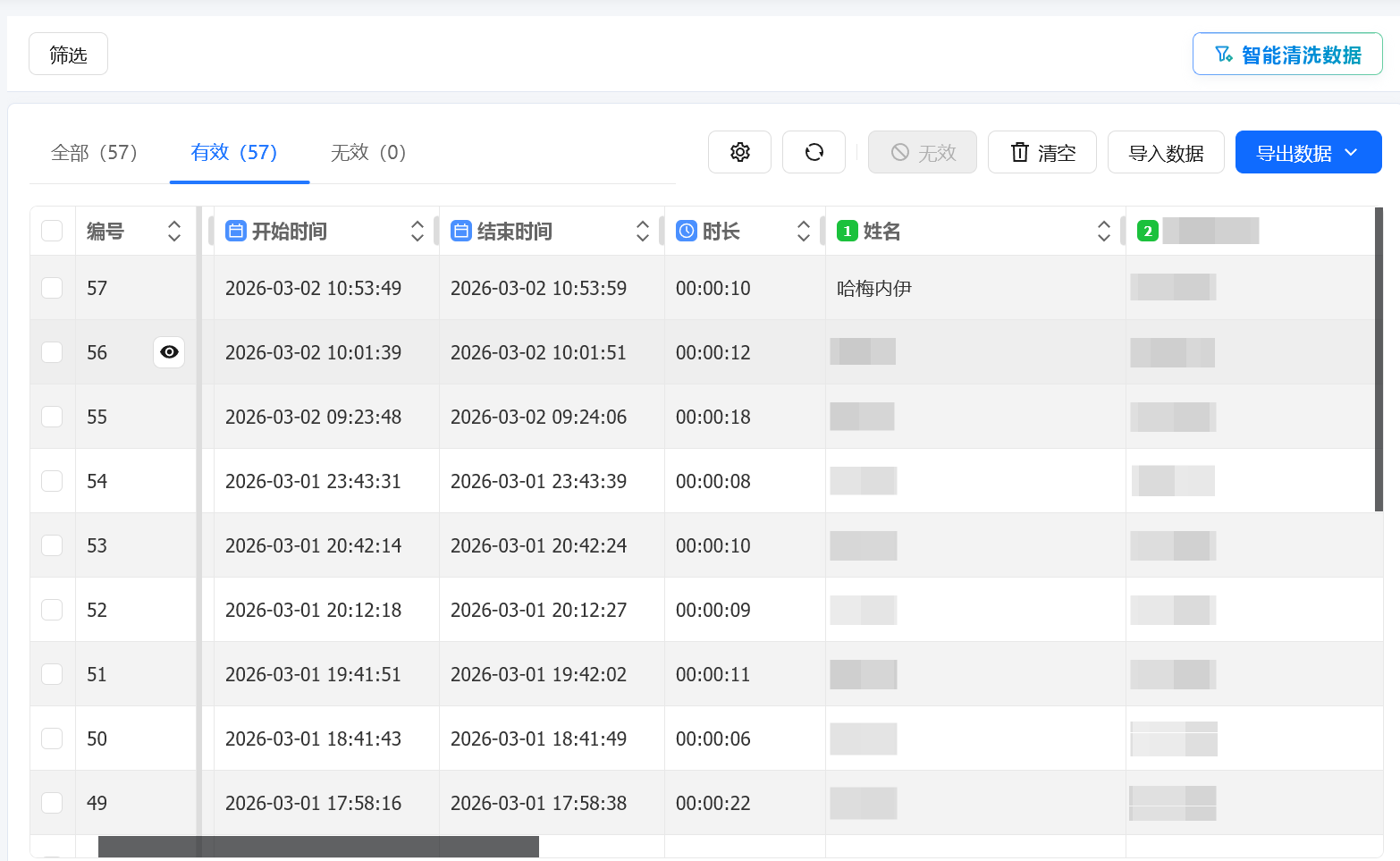The height and width of the screenshot is (861, 1400).
Task: Click the 导出数据 button label
Action: click(x=1294, y=154)
